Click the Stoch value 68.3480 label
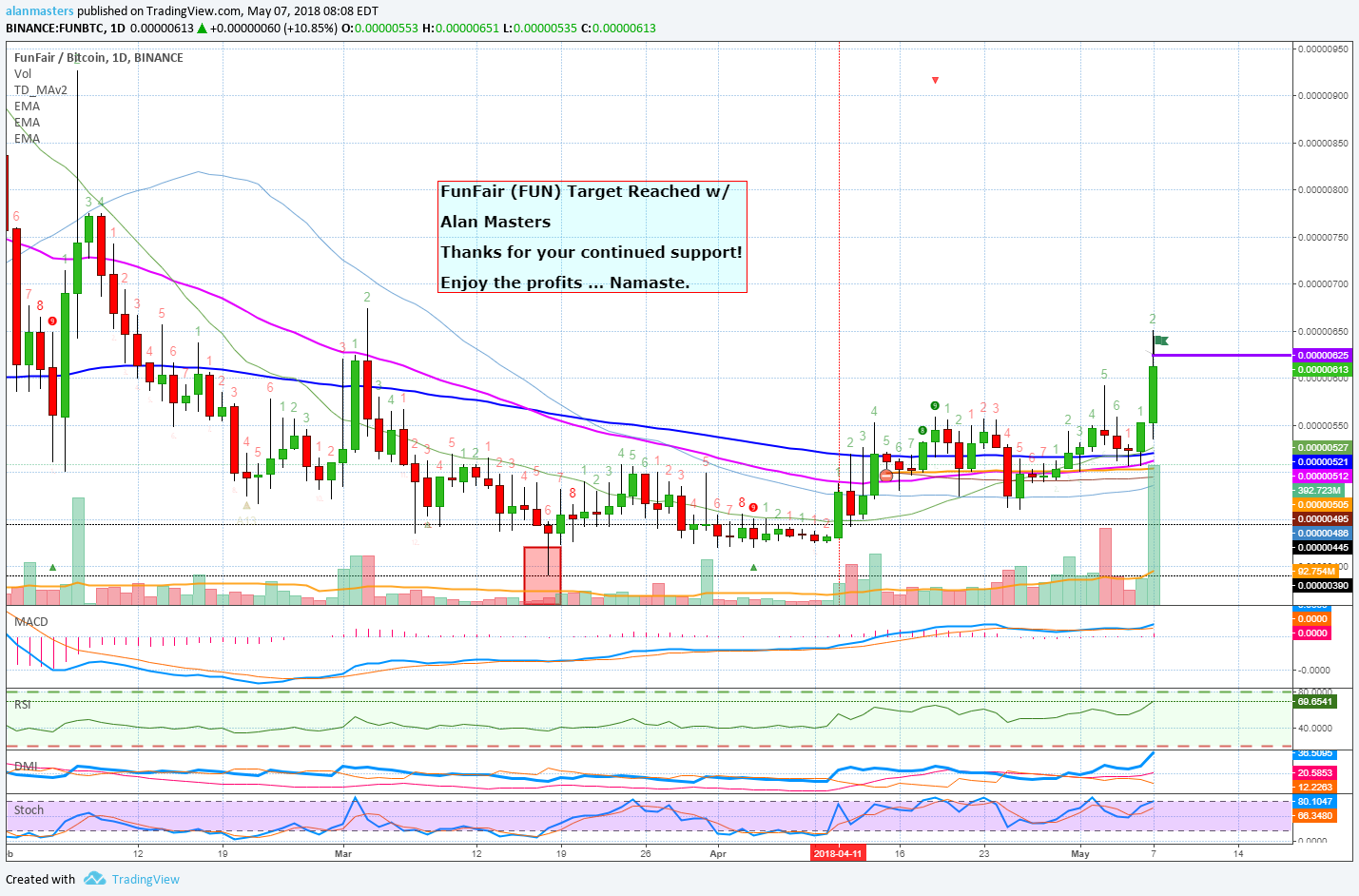Viewport: 1359px width, 896px height. tap(1314, 815)
